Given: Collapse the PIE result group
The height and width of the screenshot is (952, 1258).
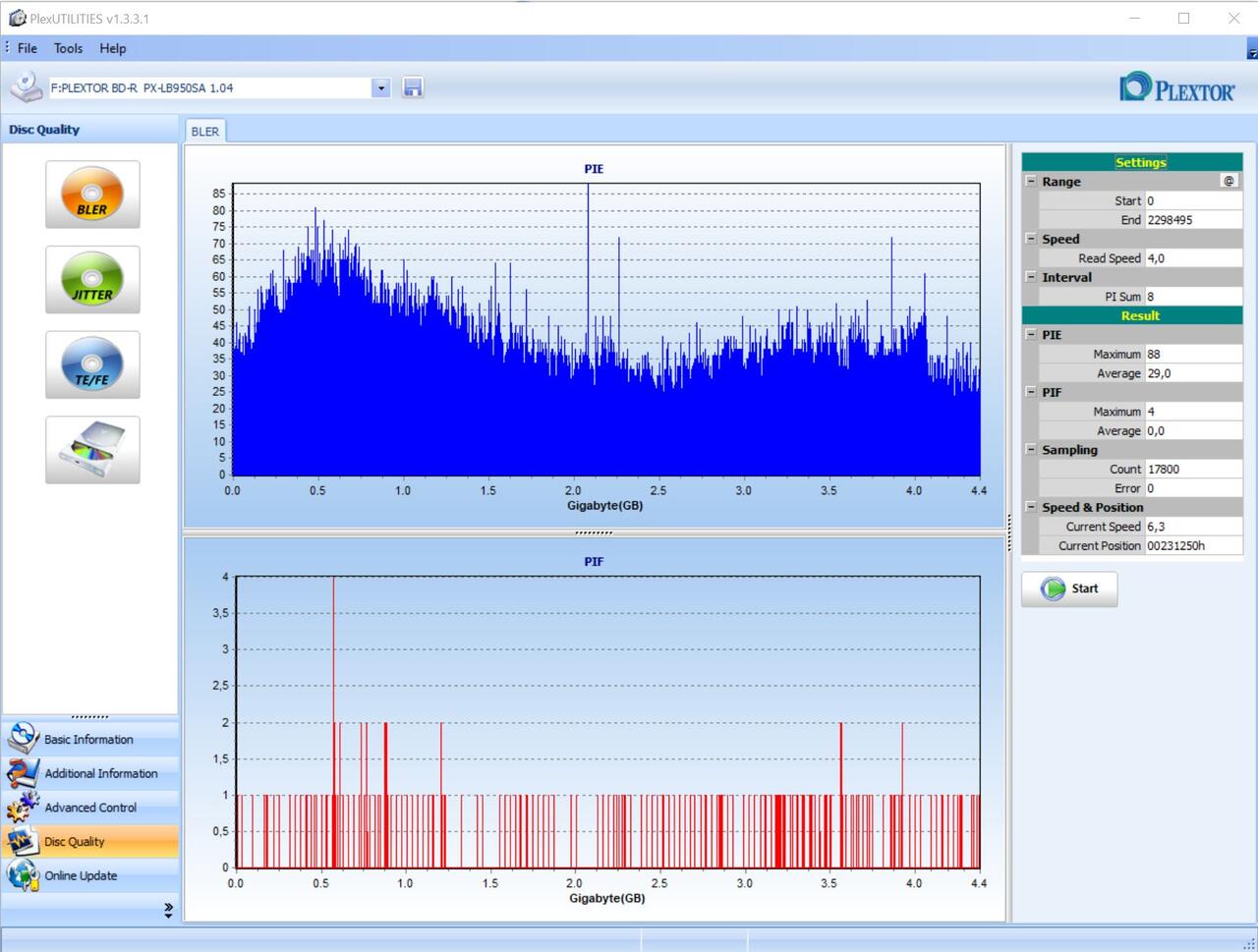Looking at the screenshot, I should [x=1031, y=335].
